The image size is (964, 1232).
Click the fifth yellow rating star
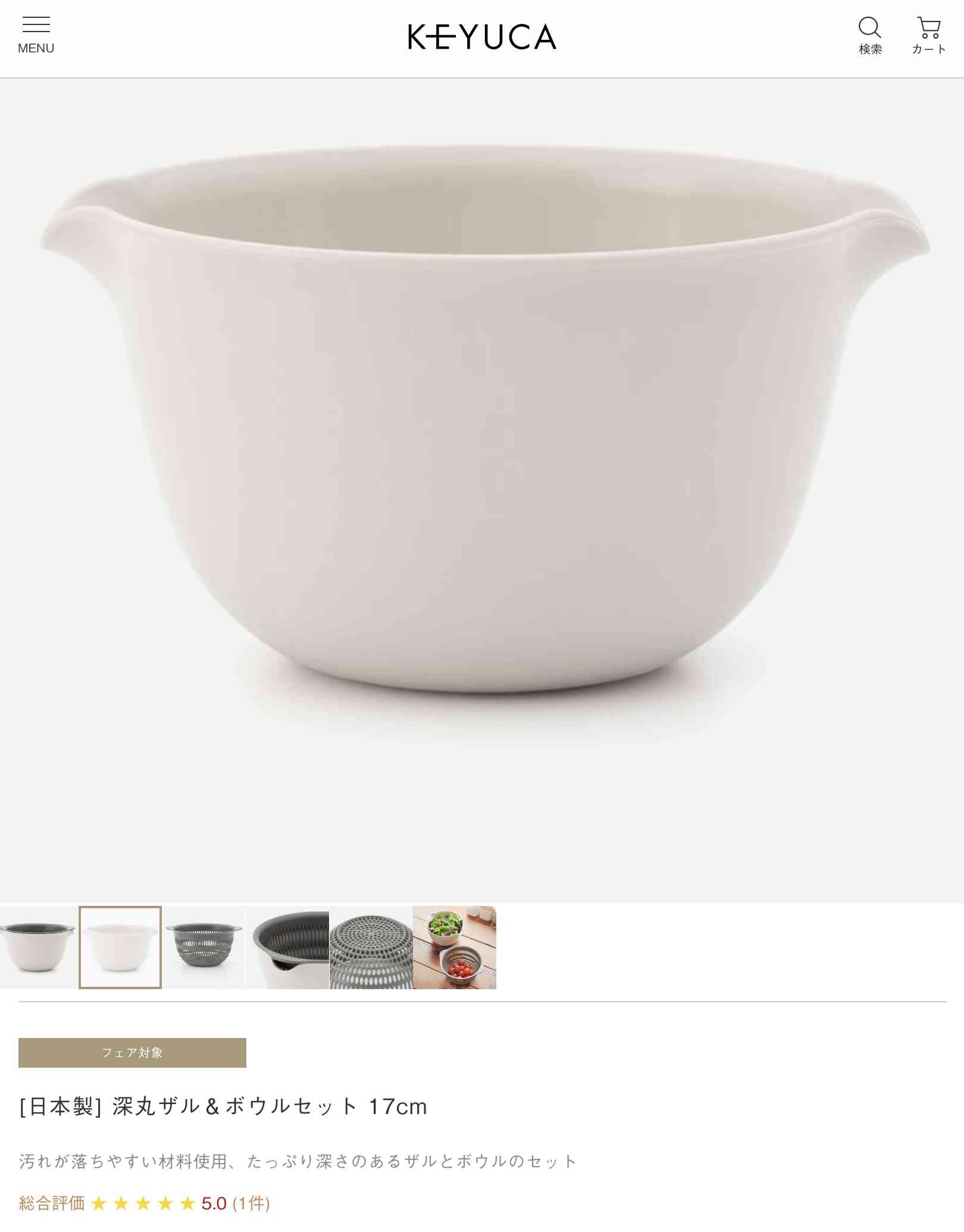(188, 1203)
